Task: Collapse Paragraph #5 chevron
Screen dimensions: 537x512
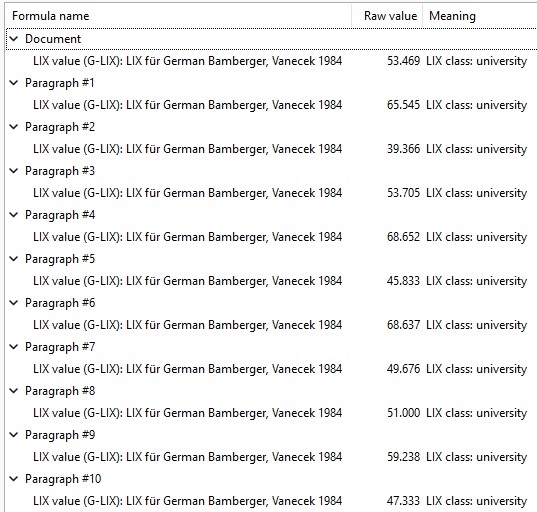Action: click(14, 259)
